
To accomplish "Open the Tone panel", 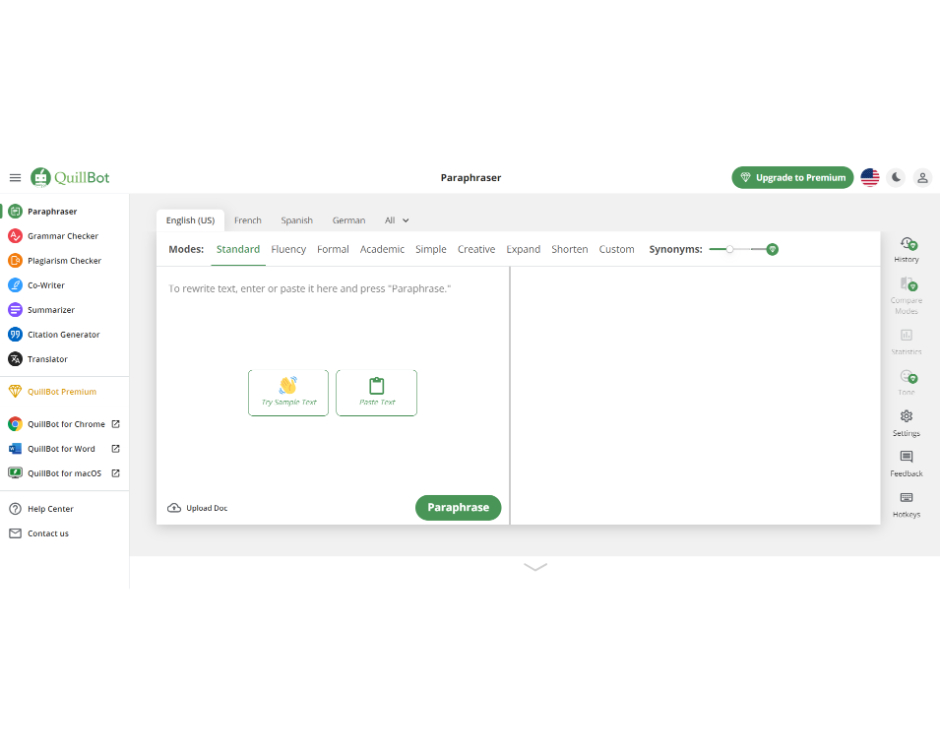I will click(906, 382).
